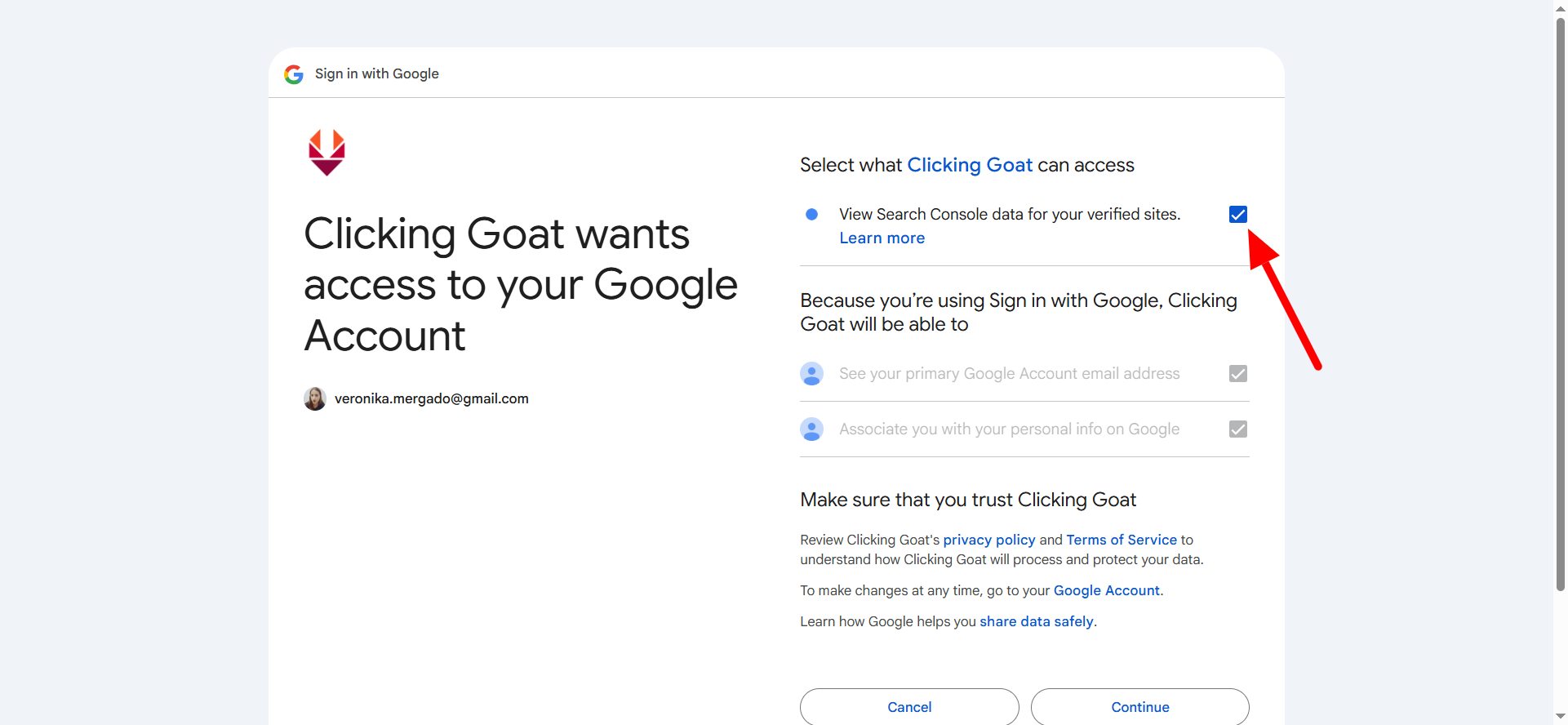Open the Terms of Service link
Image resolution: width=1568 pixels, height=725 pixels.
(1121, 540)
